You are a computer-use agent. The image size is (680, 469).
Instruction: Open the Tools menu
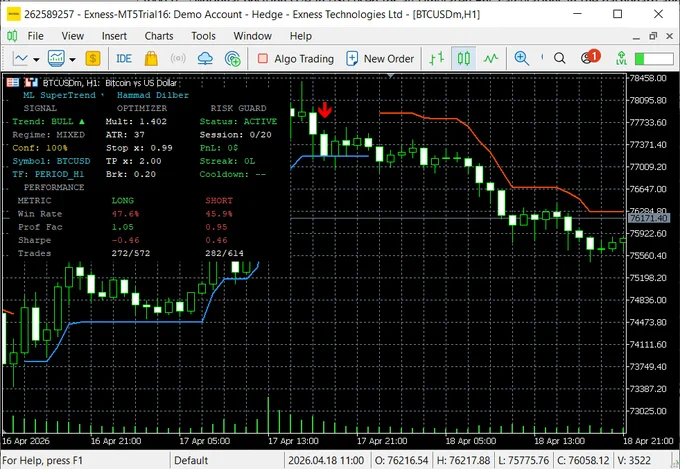203,36
